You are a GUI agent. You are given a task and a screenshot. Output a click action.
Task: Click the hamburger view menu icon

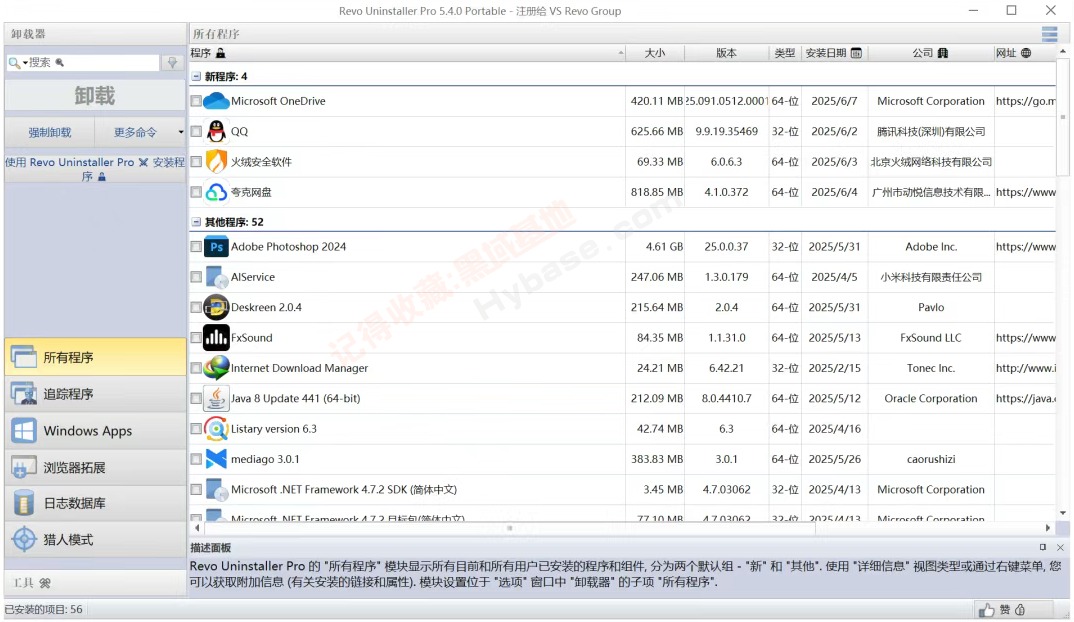click(x=1049, y=34)
